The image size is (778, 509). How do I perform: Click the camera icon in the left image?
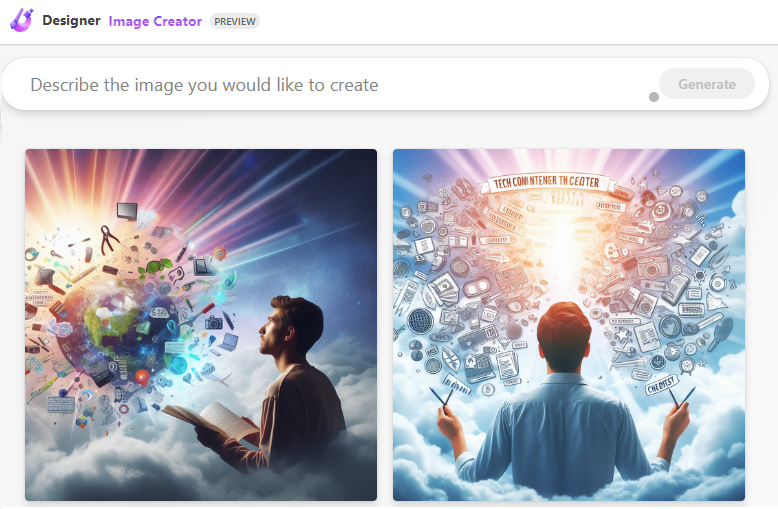214,322
